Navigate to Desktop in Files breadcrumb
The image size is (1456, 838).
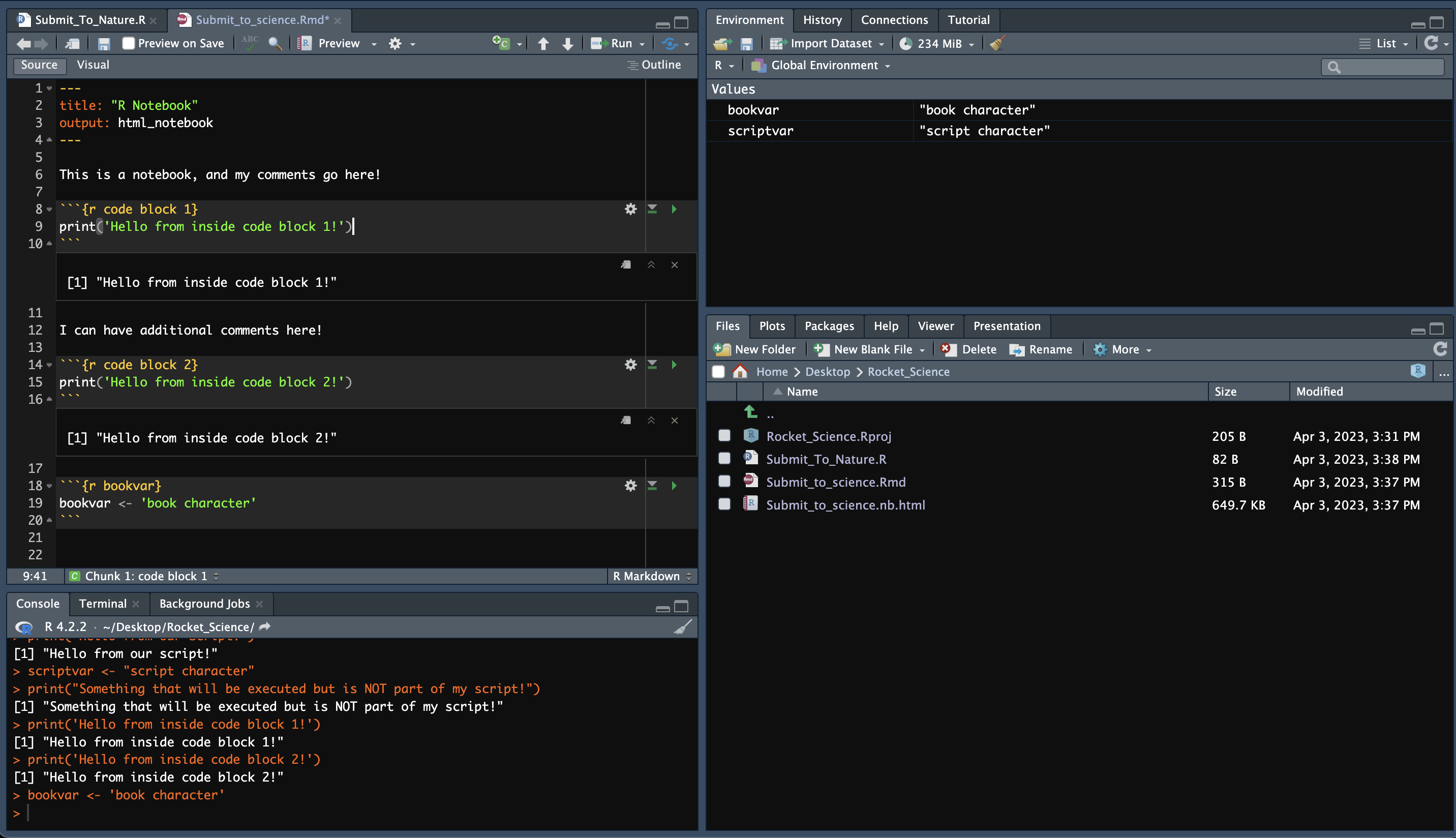(827, 372)
